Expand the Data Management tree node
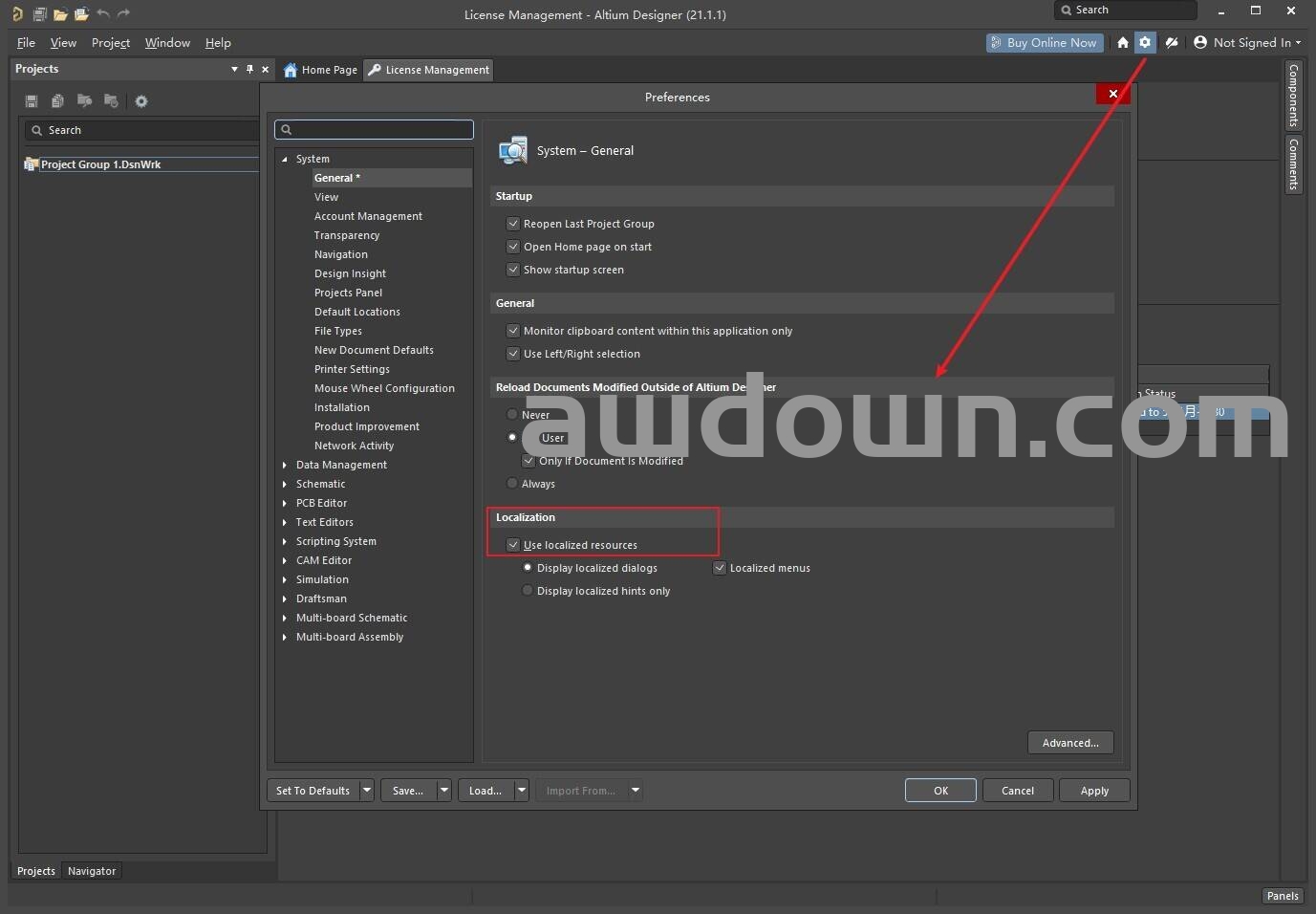 [285, 465]
